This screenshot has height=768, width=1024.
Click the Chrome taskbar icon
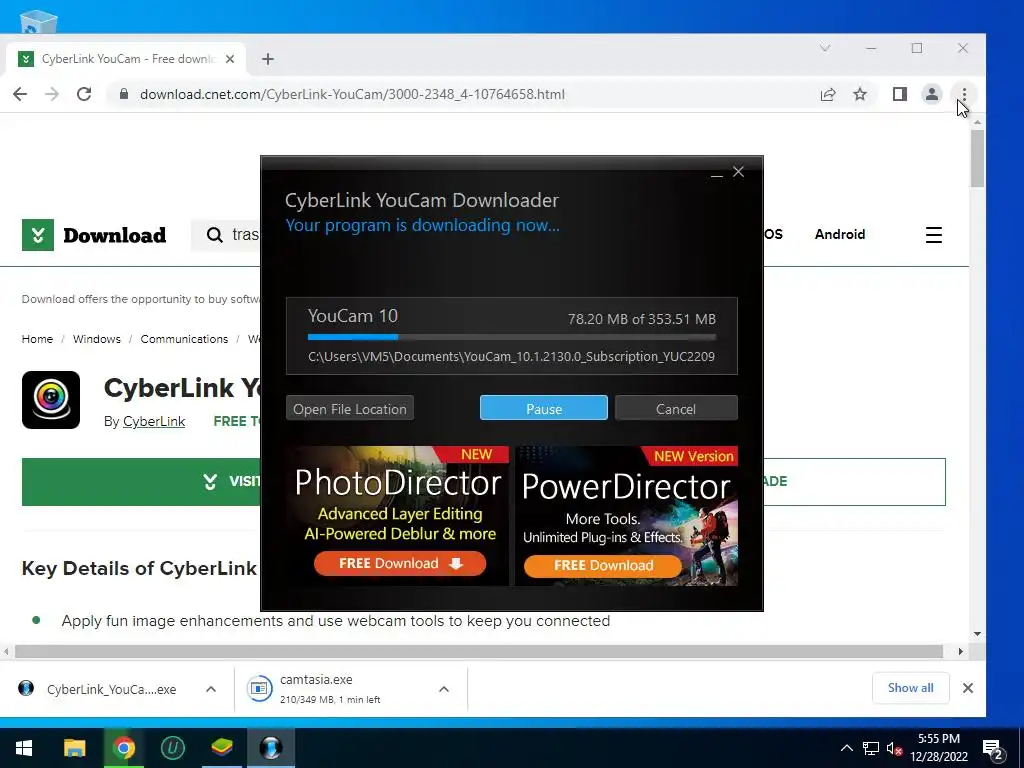pyautogui.click(x=123, y=748)
